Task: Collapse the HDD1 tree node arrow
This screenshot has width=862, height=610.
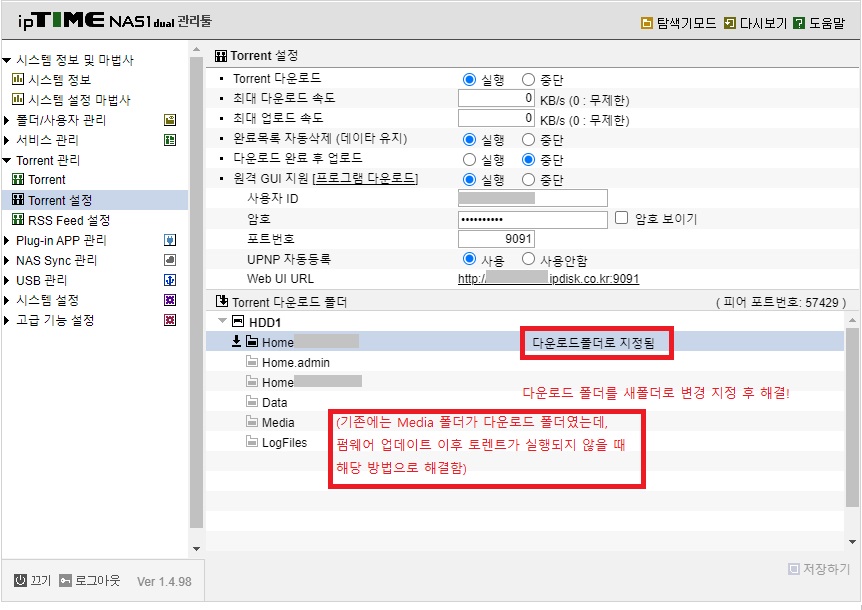Action: point(222,321)
